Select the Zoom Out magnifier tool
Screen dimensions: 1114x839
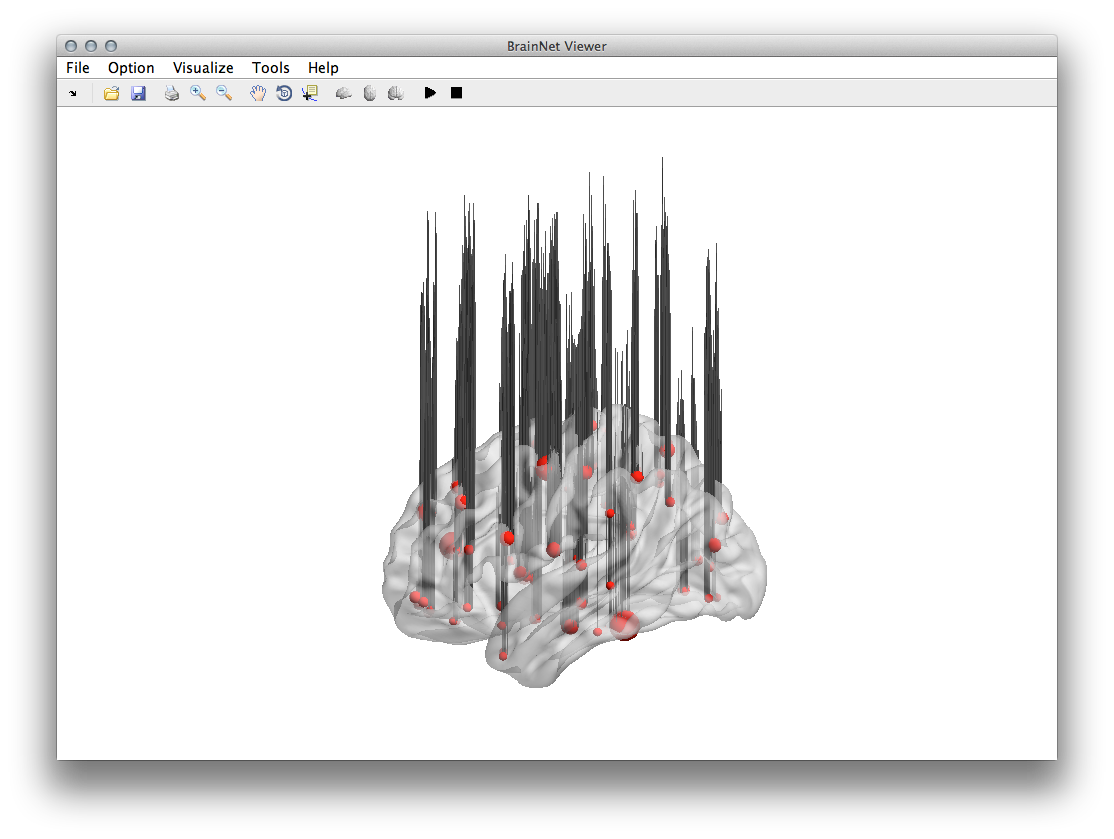[224, 93]
